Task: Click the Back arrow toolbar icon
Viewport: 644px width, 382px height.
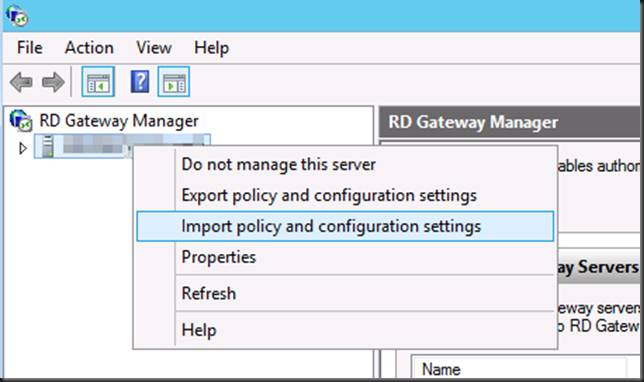Action: [x=21, y=82]
